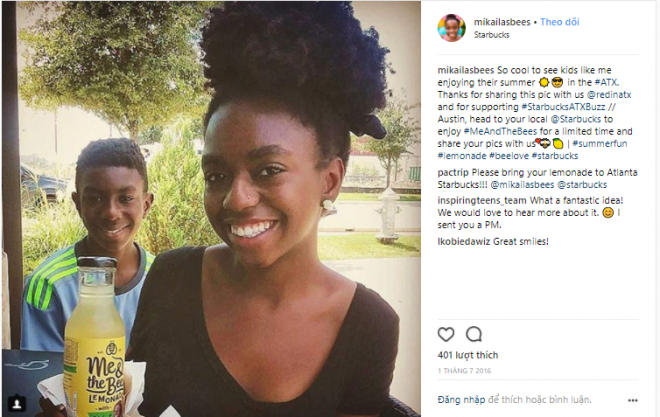Open the #lemonade hashtag
Viewport: 660px width, 417px height.
pos(462,156)
